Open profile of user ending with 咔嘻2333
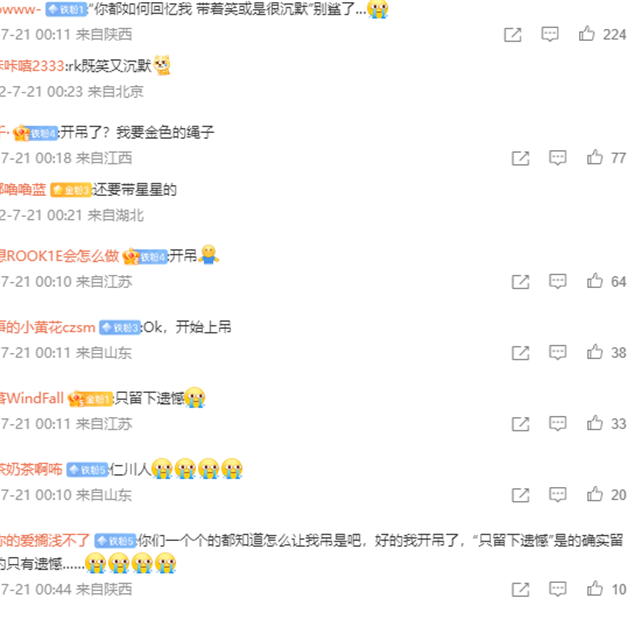Screen dimensions: 640x619 click(32, 66)
